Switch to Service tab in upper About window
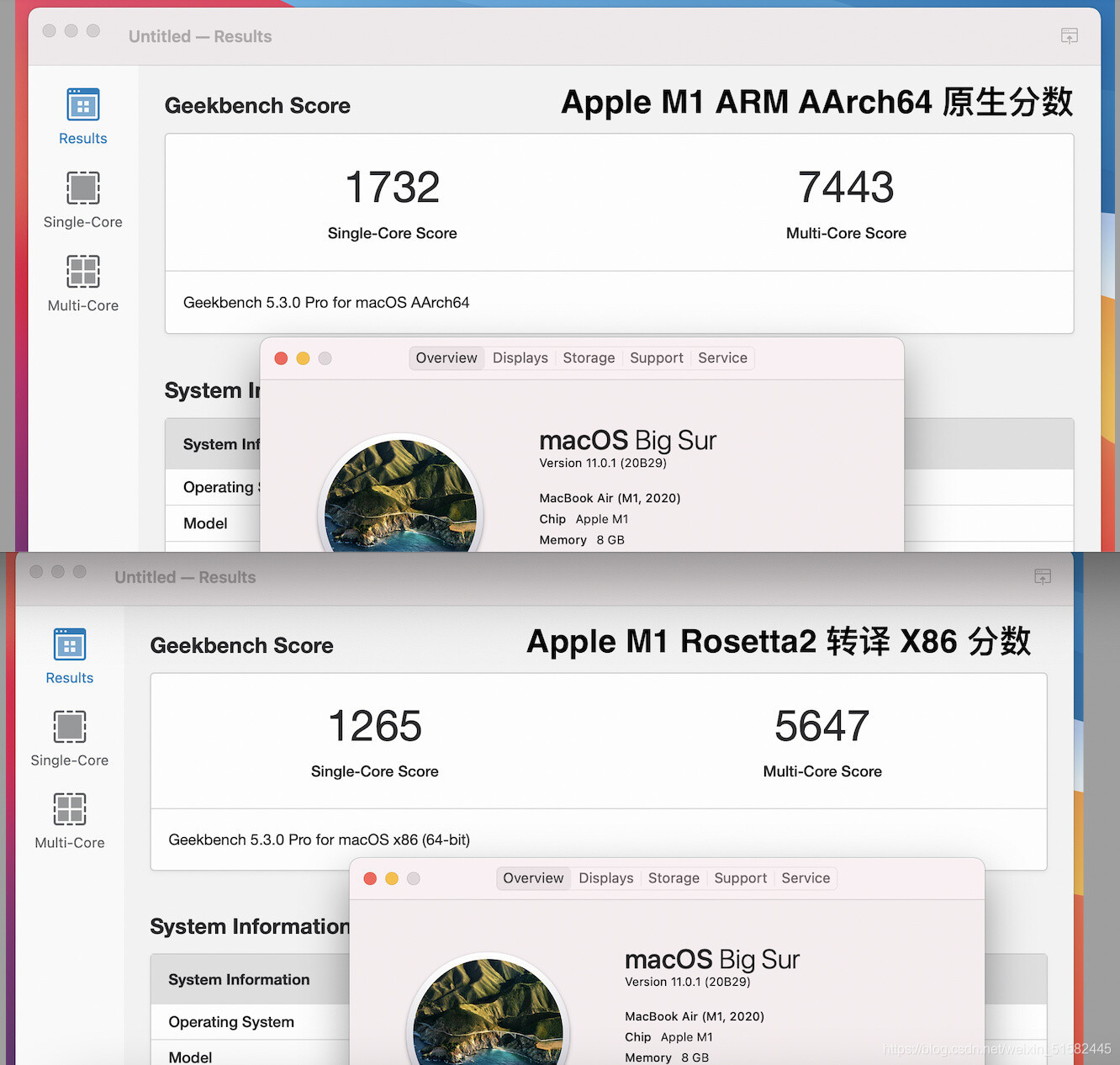The height and width of the screenshot is (1065, 1120). 722,358
